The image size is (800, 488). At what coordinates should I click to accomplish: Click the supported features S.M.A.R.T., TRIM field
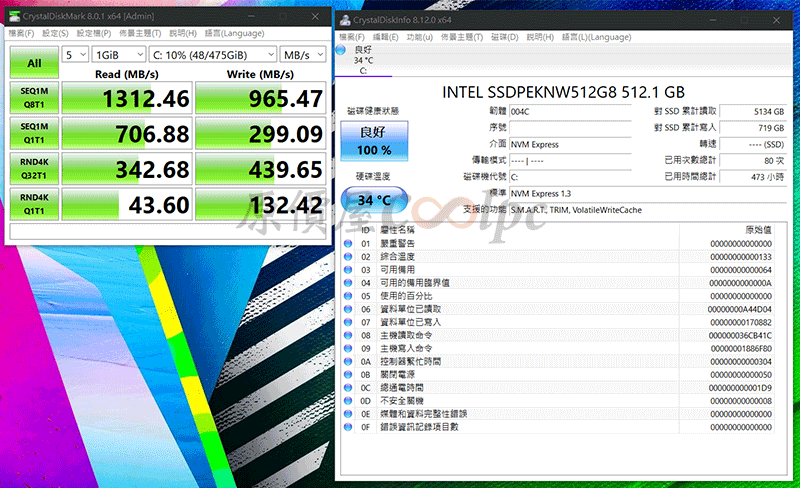point(647,210)
